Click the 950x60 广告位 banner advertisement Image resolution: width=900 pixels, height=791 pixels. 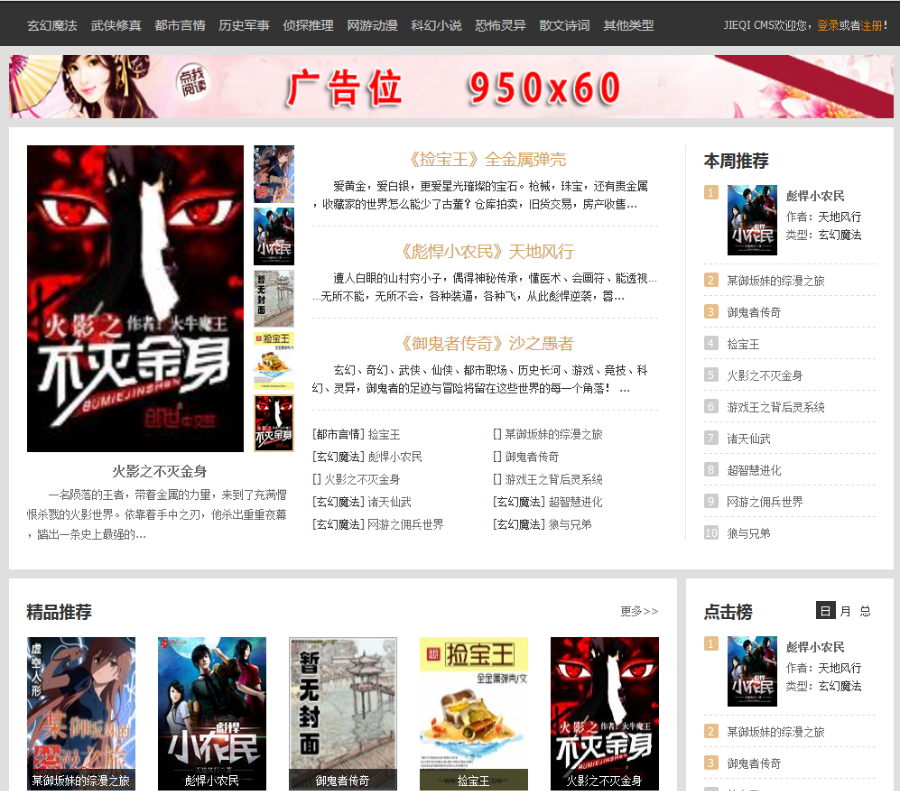tap(450, 88)
